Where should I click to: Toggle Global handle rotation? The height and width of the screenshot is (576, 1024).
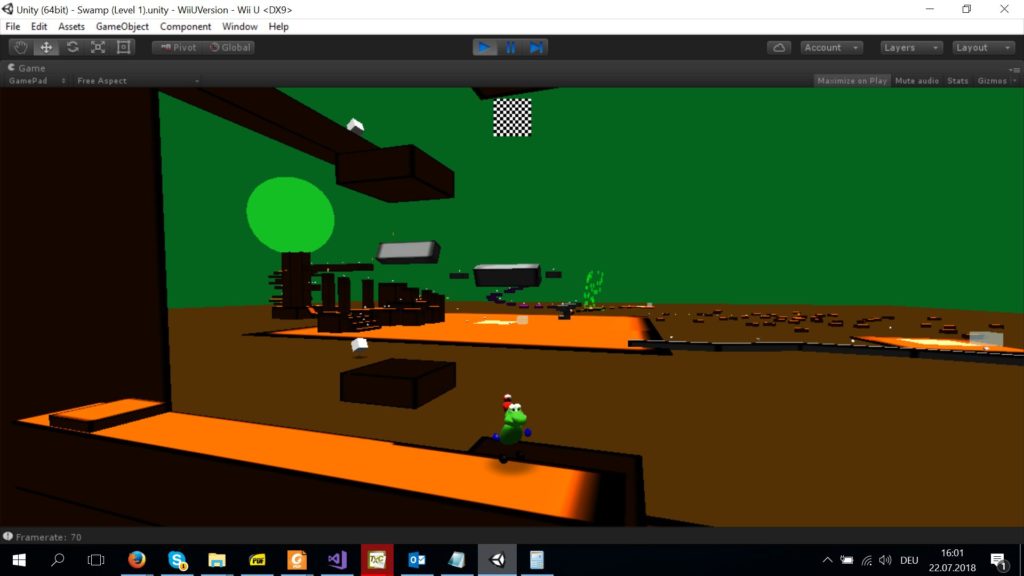click(x=230, y=48)
